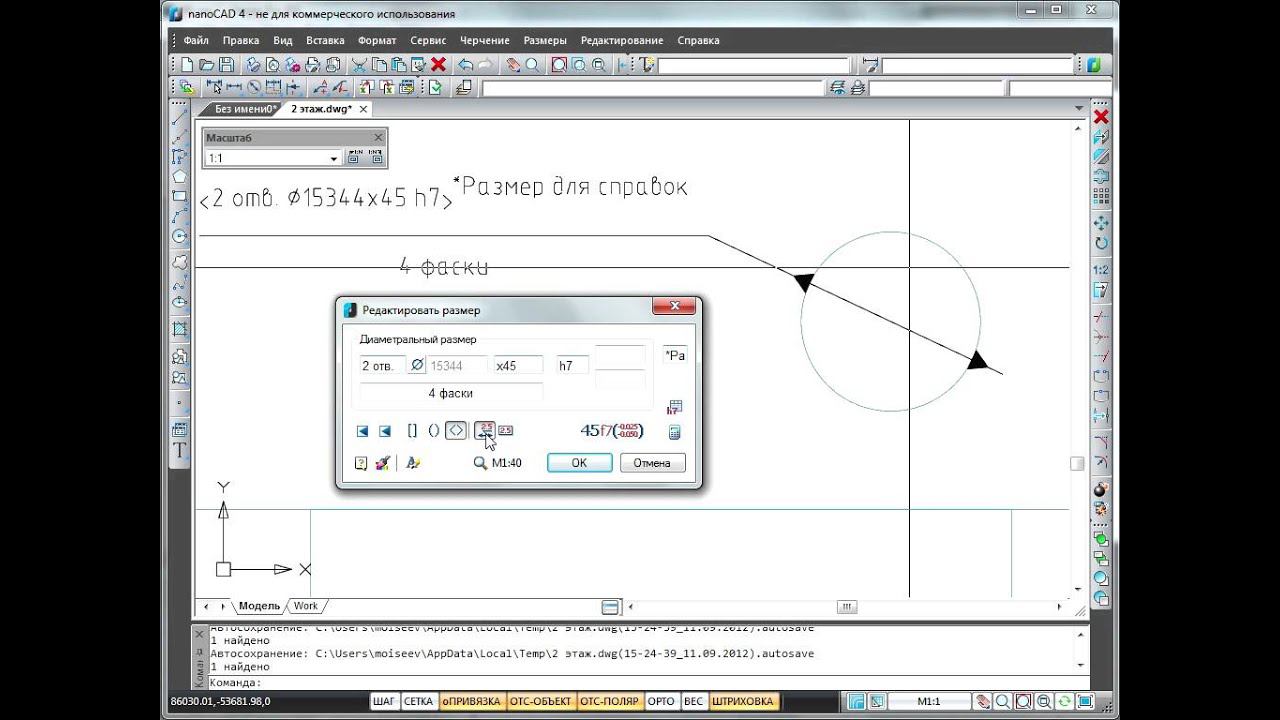Toggle the square brackets [] option in dialog
1280x720 pixels.
coord(412,431)
